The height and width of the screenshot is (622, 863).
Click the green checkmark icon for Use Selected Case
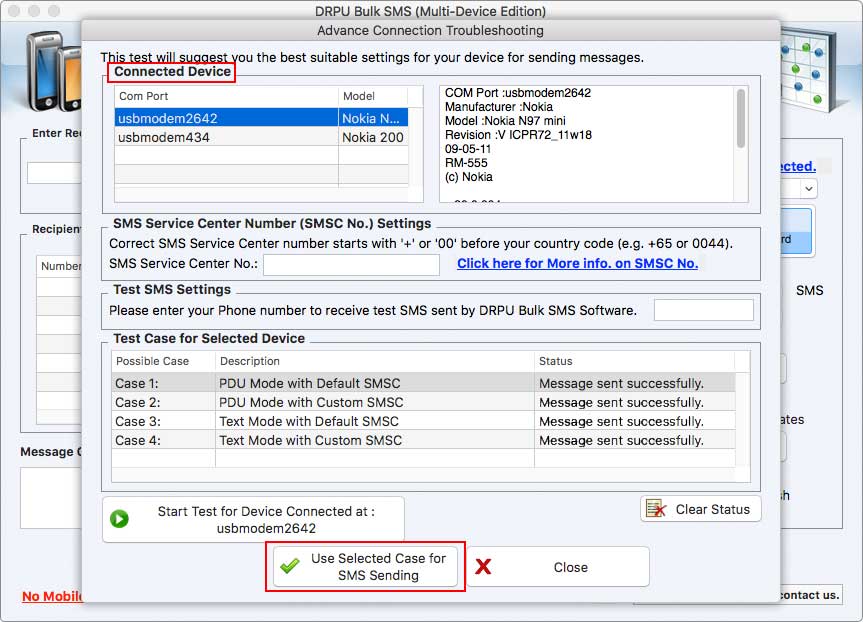pos(290,566)
